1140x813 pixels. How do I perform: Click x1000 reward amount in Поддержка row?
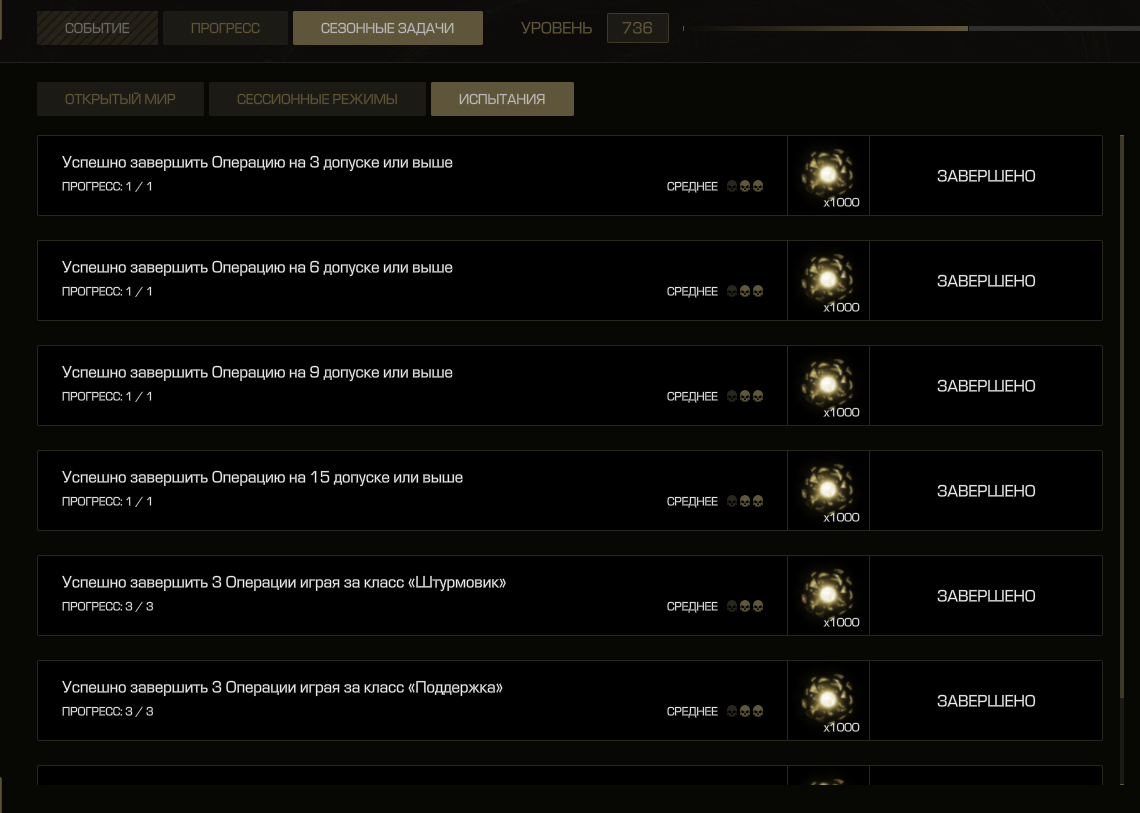point(841,727)
